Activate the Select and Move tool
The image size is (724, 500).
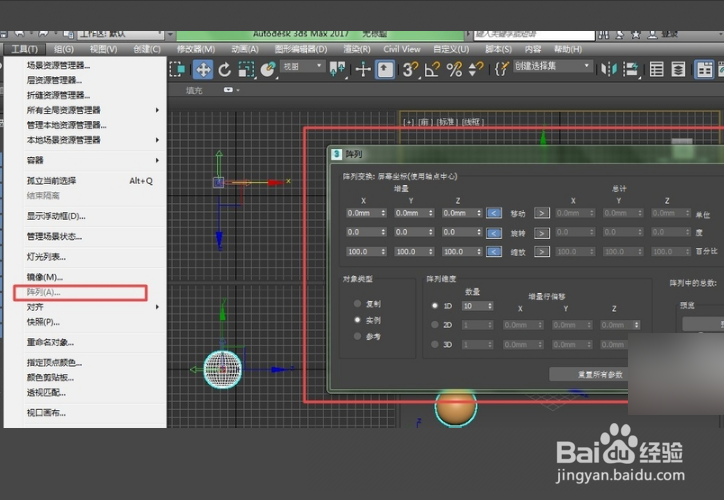(203, 70)
